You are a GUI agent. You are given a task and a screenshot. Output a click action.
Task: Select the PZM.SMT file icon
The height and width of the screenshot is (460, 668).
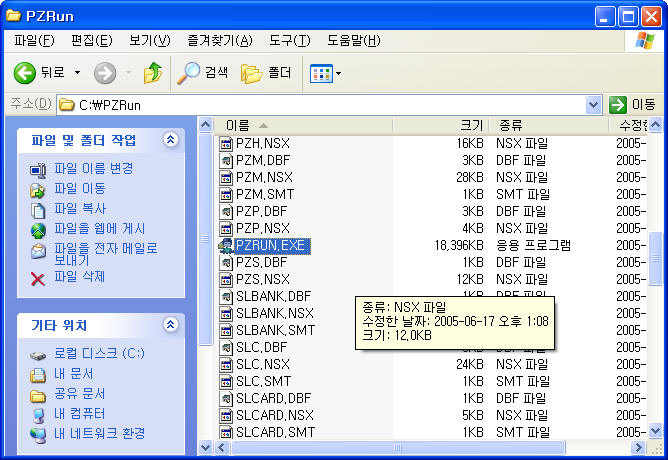click(x=226, y=195)
